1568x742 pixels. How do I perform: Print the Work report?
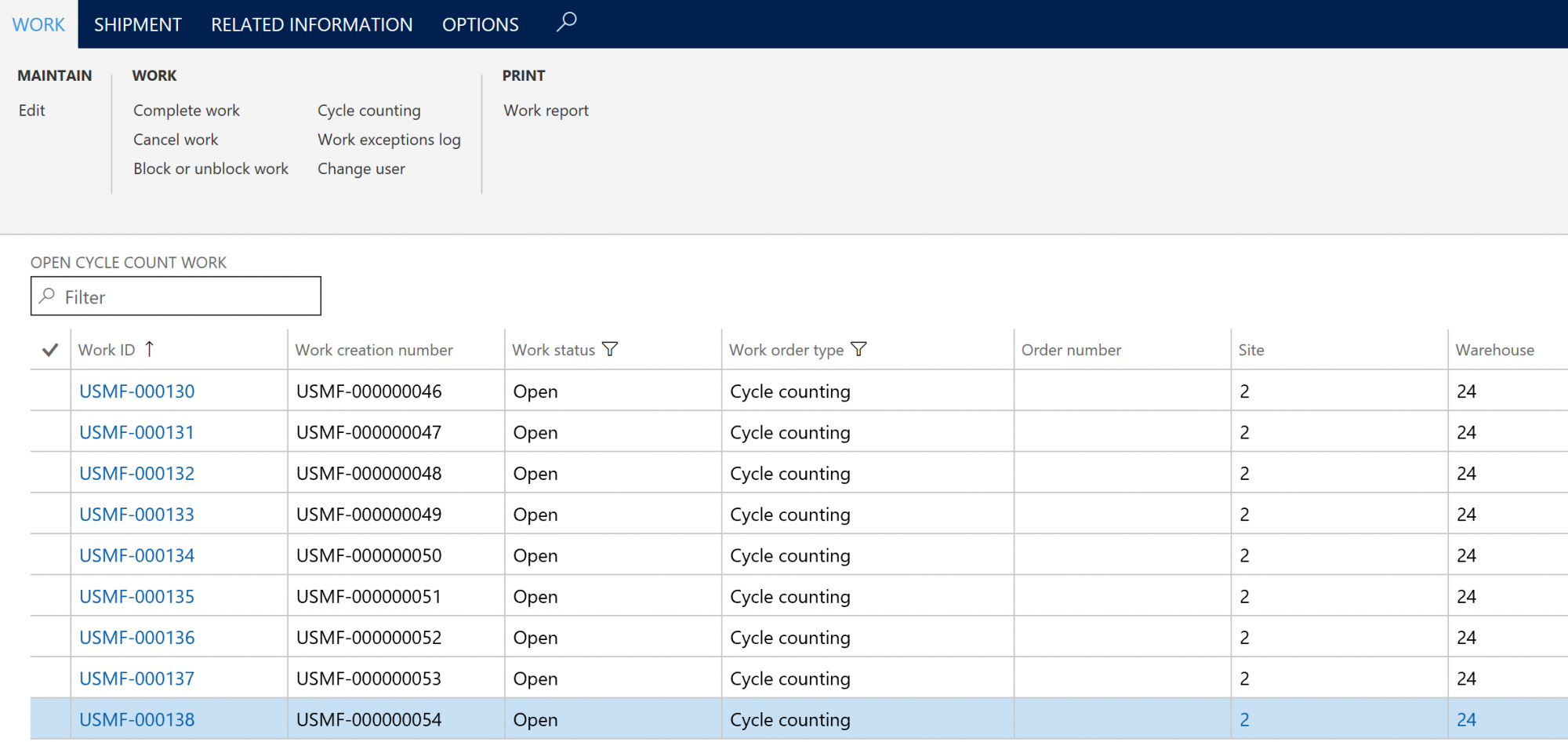click(x=546, y=110)
